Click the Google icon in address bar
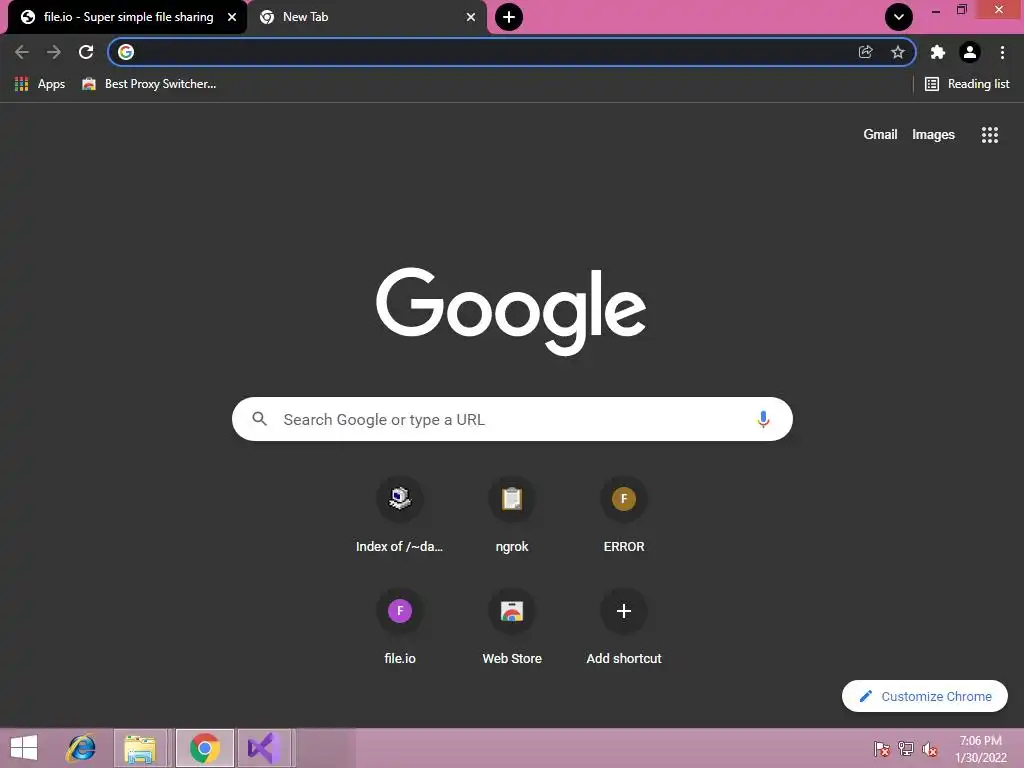This screenshot has width=1024, height=768. pos(126,52)
